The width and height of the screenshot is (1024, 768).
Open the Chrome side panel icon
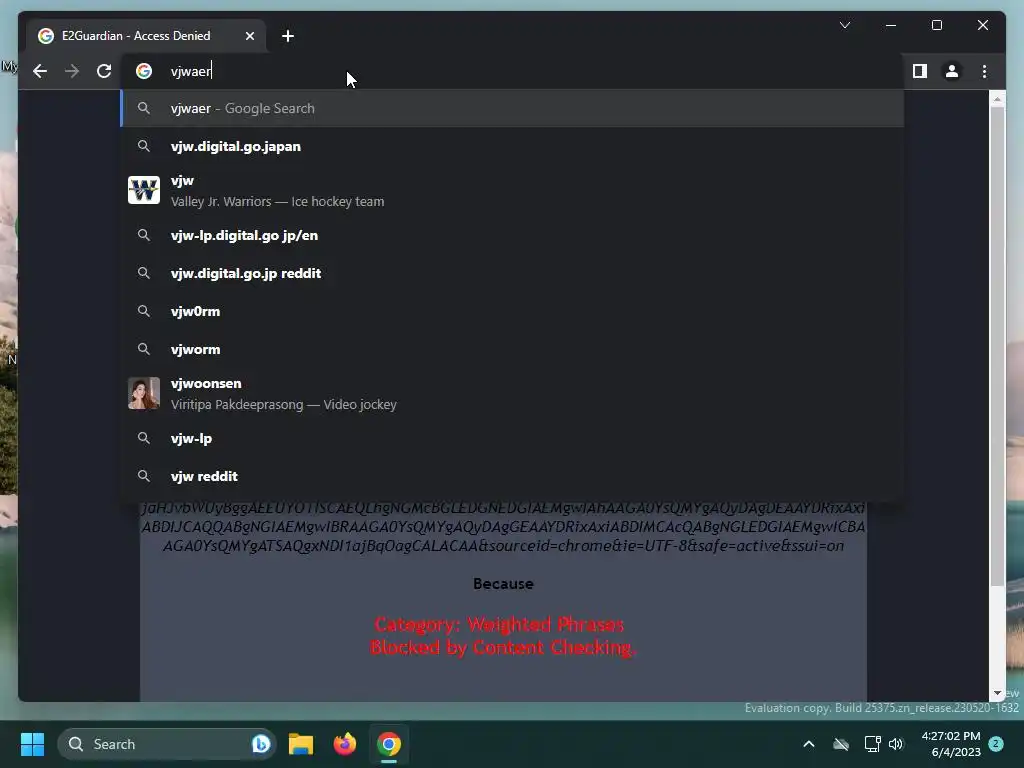pos(920,71)
